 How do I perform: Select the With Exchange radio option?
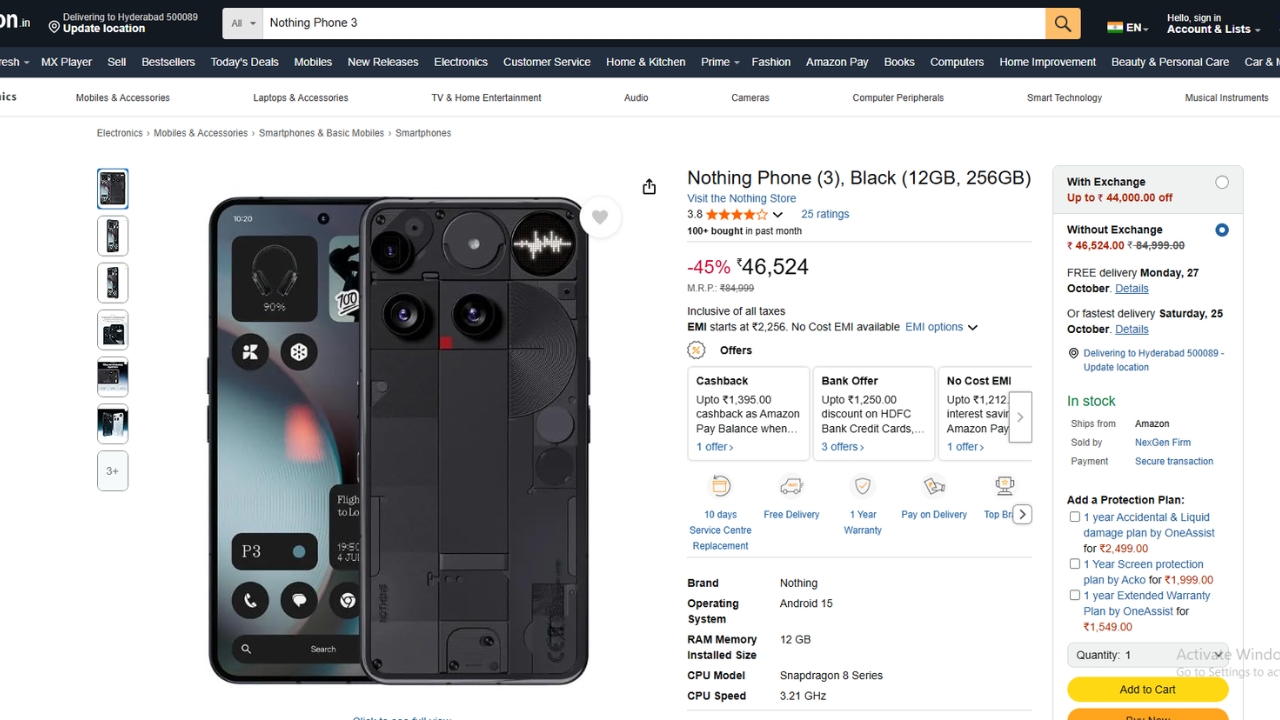pyautogui.click(x=1221, y=182)
